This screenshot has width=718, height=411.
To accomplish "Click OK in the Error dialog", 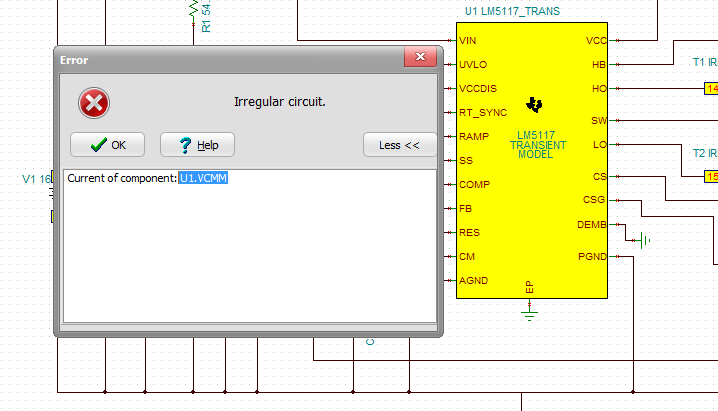I will coord(107,145).
